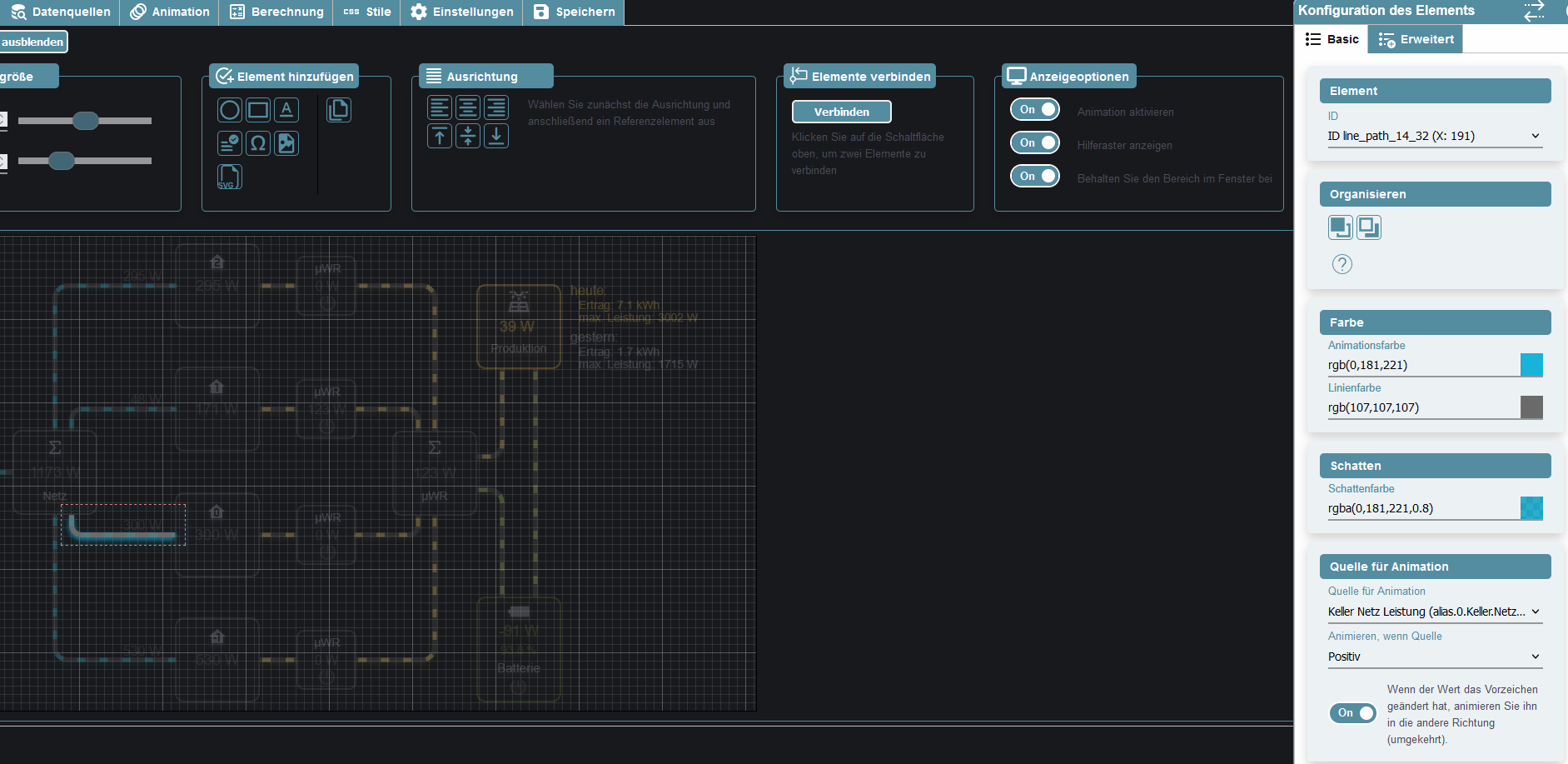Open the Berechnung menu
Image resolution: width=1568 pixels, height=764 pixels.
(276, 12)
